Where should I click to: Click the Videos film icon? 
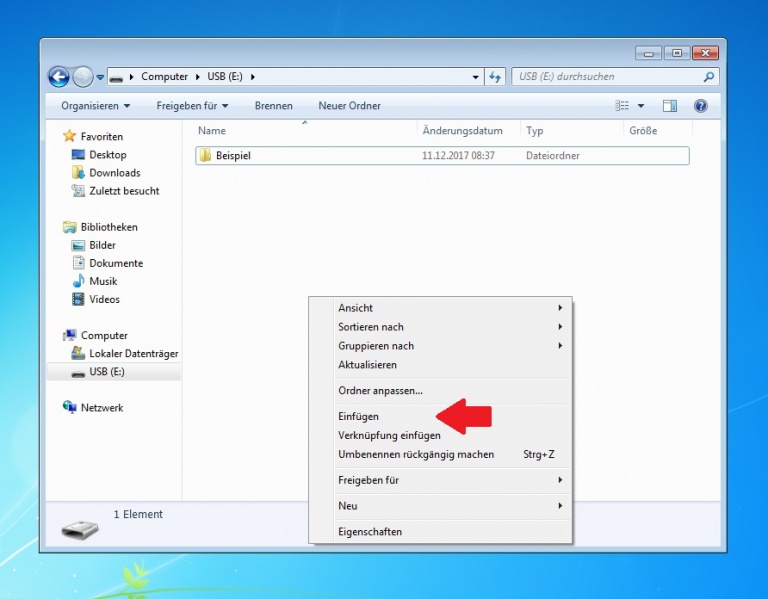[78, 299]
